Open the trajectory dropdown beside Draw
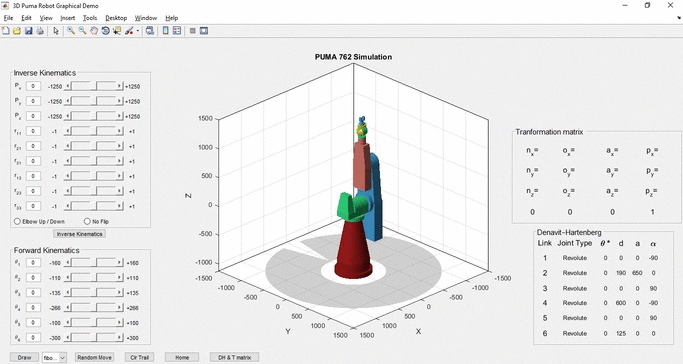This screenshot has width=683, height=364. click(54, 357)
